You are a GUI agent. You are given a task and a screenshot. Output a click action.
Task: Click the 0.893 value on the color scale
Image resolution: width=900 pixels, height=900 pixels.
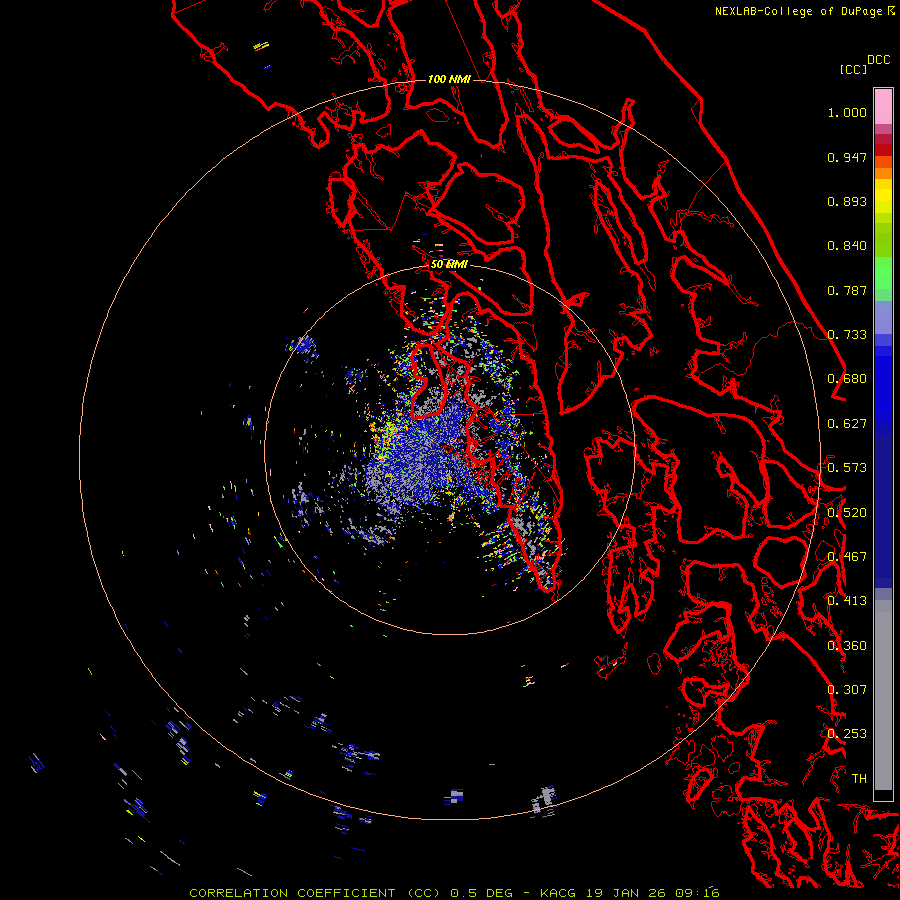click(x=847, y=201)
